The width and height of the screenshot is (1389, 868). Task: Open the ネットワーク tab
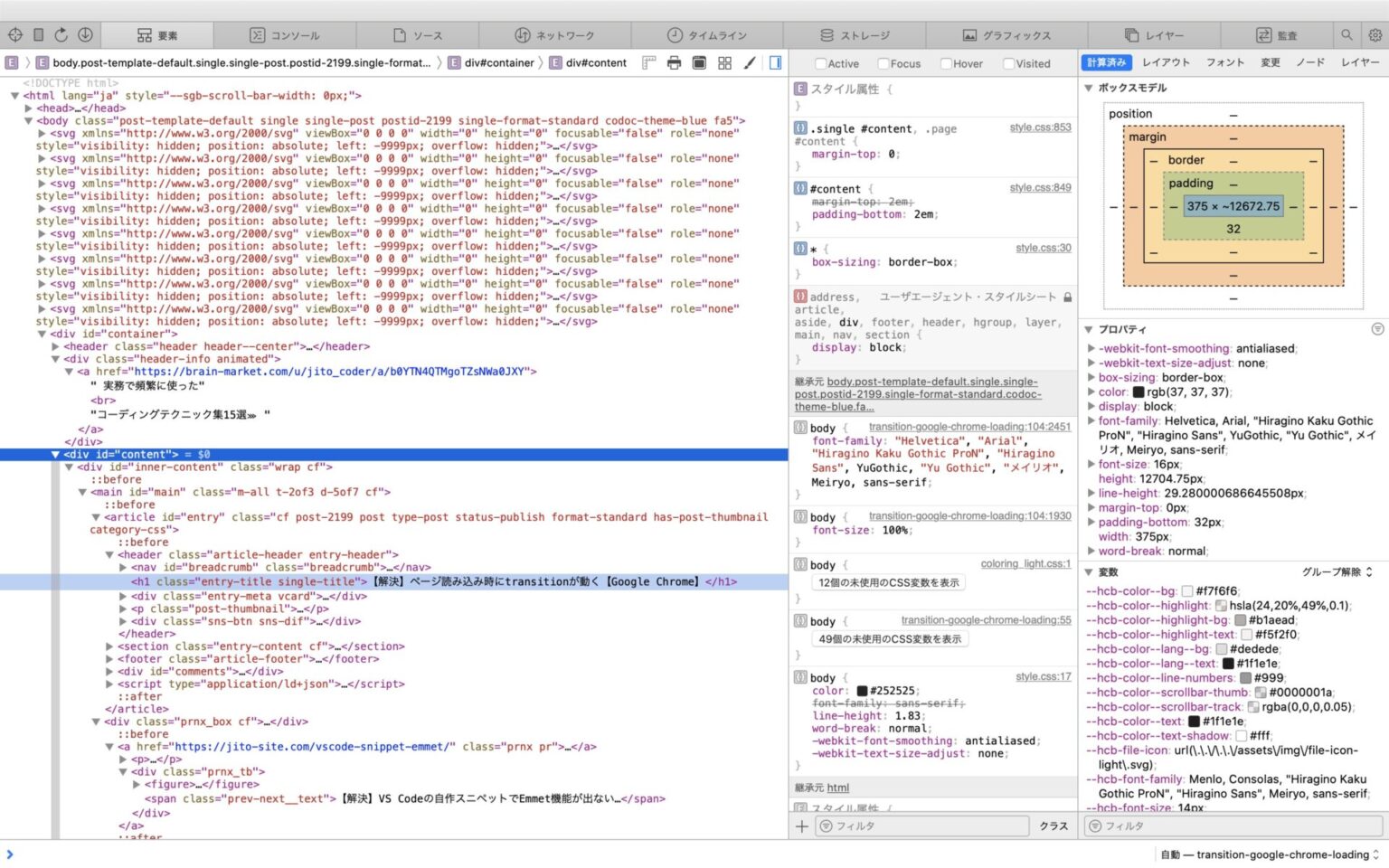(555, 35)
